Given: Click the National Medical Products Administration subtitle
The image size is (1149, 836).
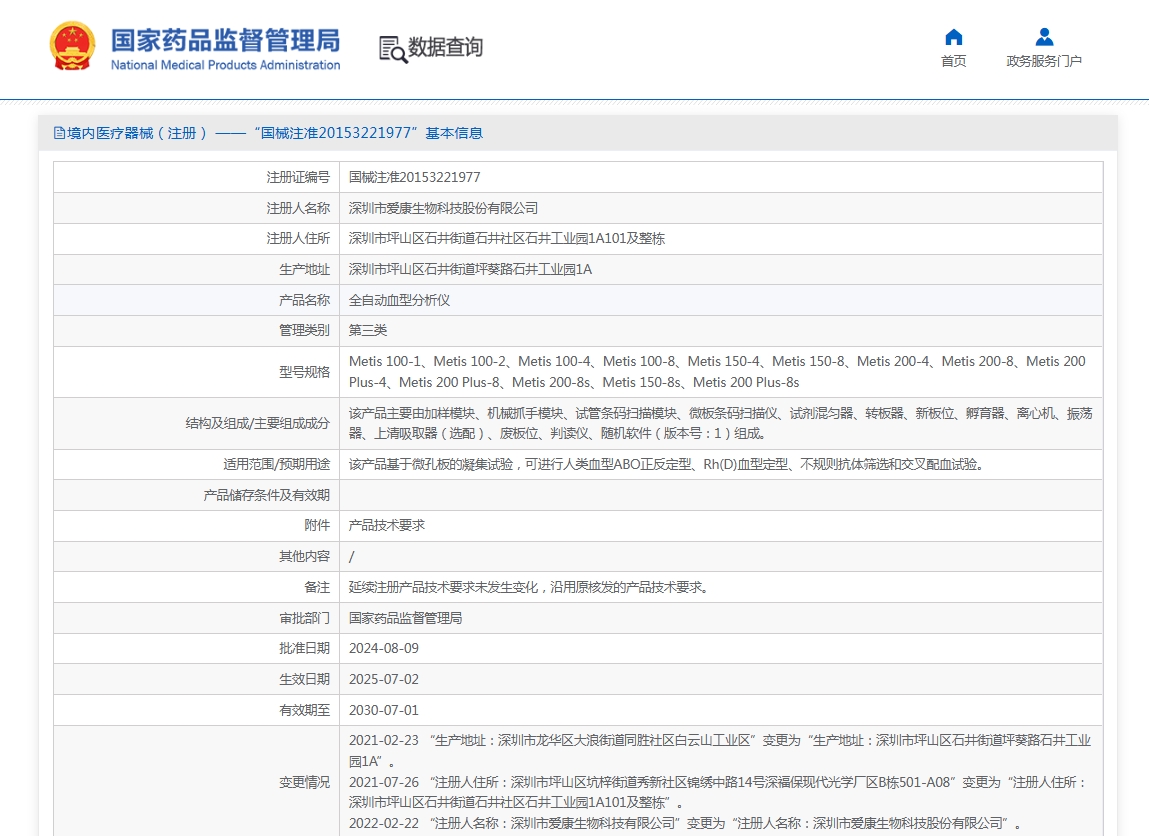Looking at the screenshot, I should [226, 65].
